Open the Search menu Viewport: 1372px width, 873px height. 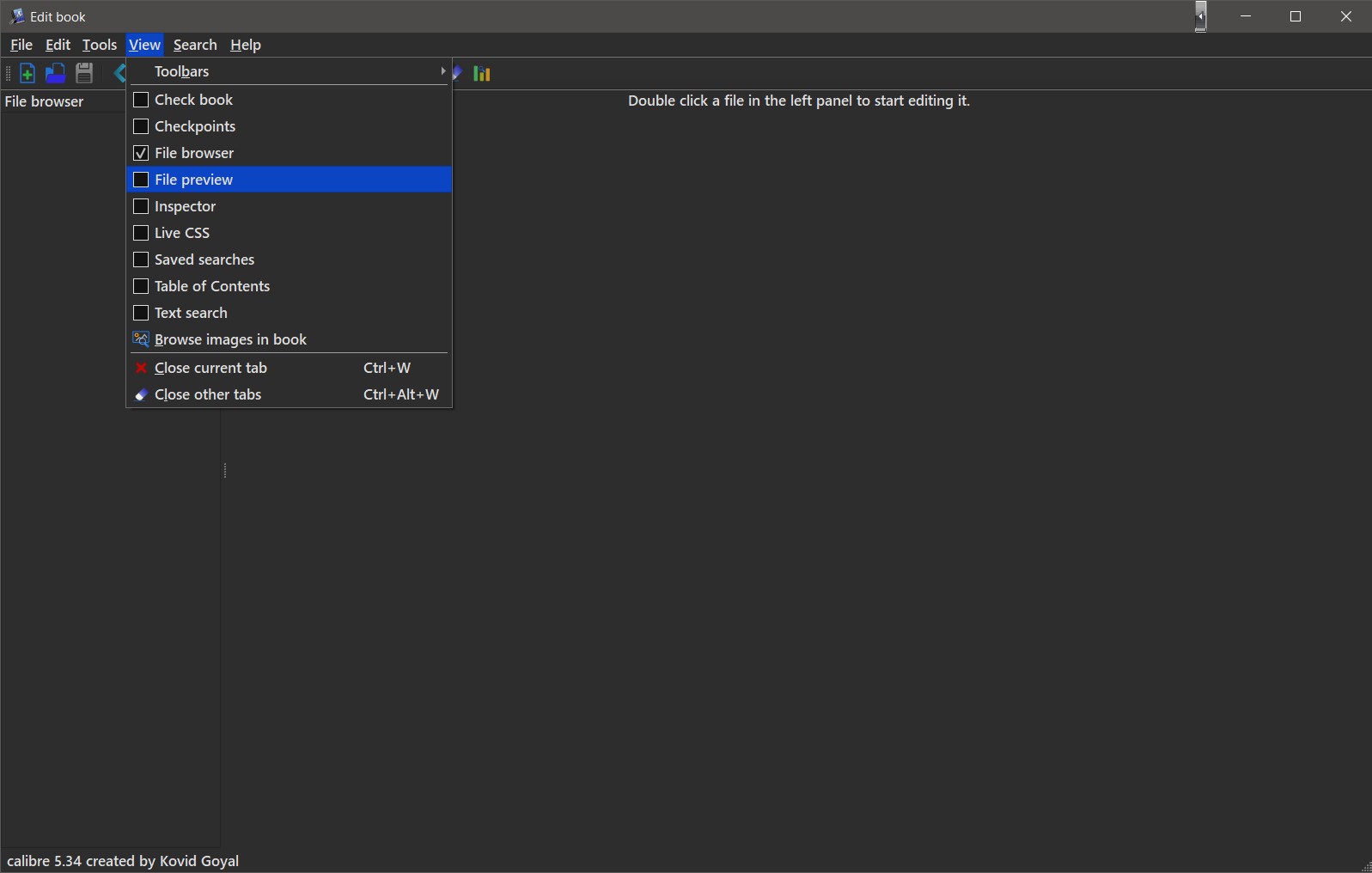(x=195, y=45)
